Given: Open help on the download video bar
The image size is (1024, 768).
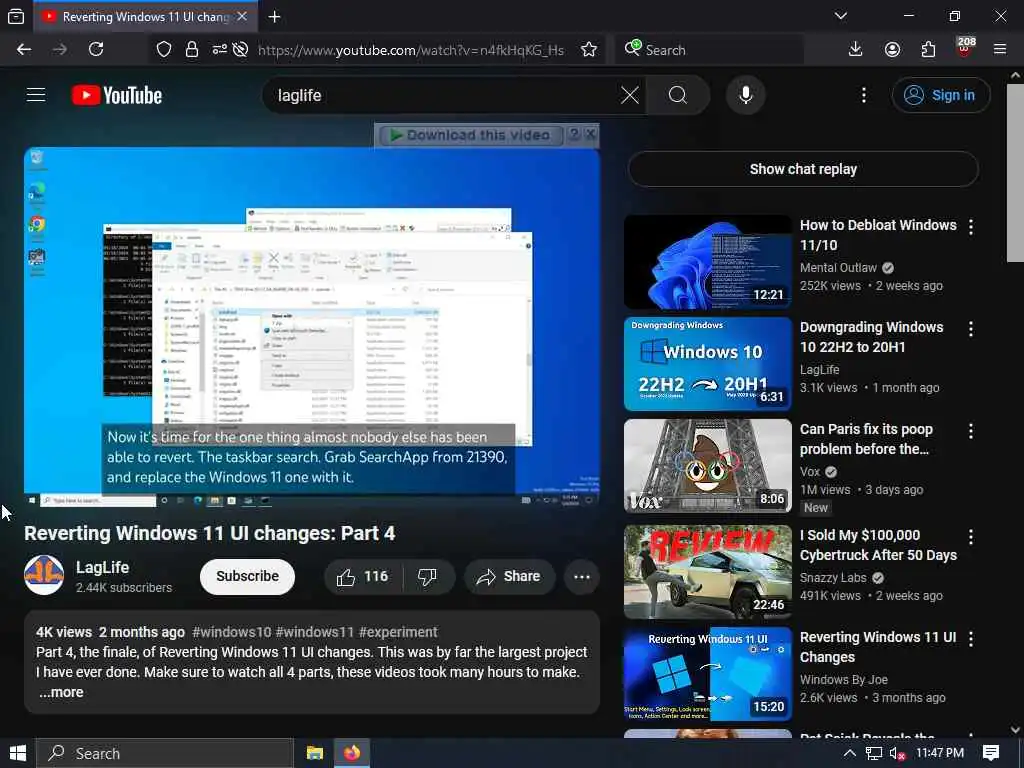Looking at the screenshot, I should click(574, 135).
